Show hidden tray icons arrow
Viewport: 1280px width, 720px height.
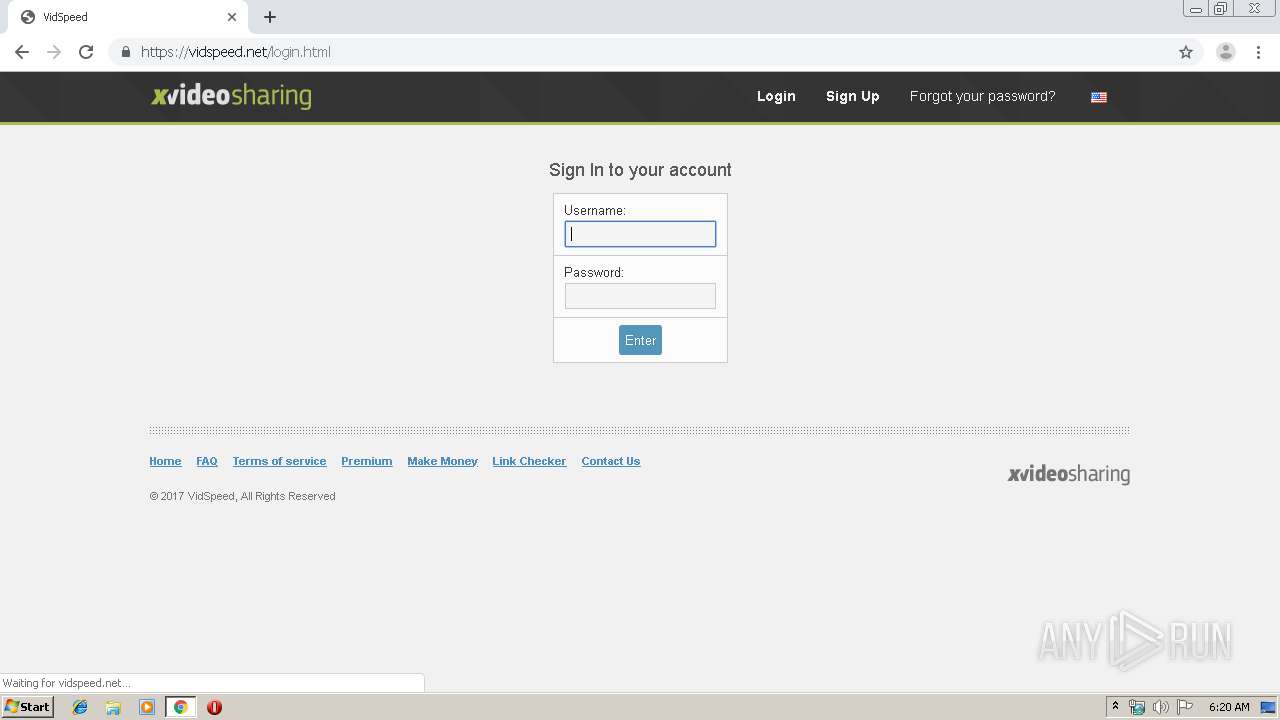point(1116,707)
